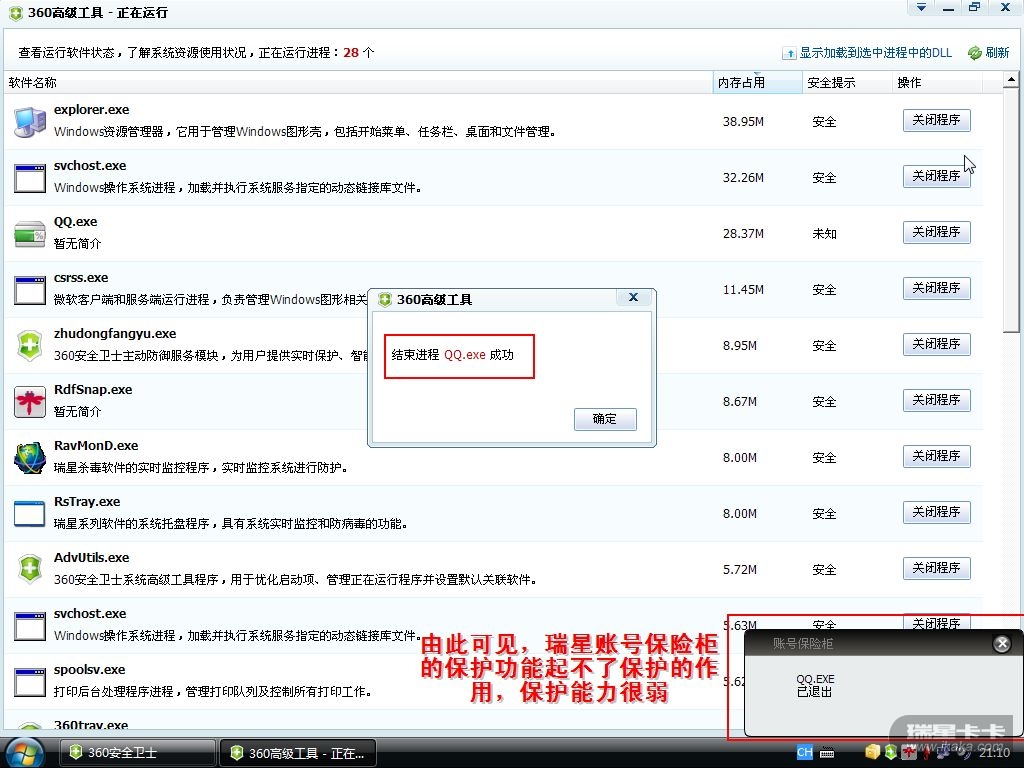Click 确定 in the dialog

pyautogui.click(x=605, y=419)
